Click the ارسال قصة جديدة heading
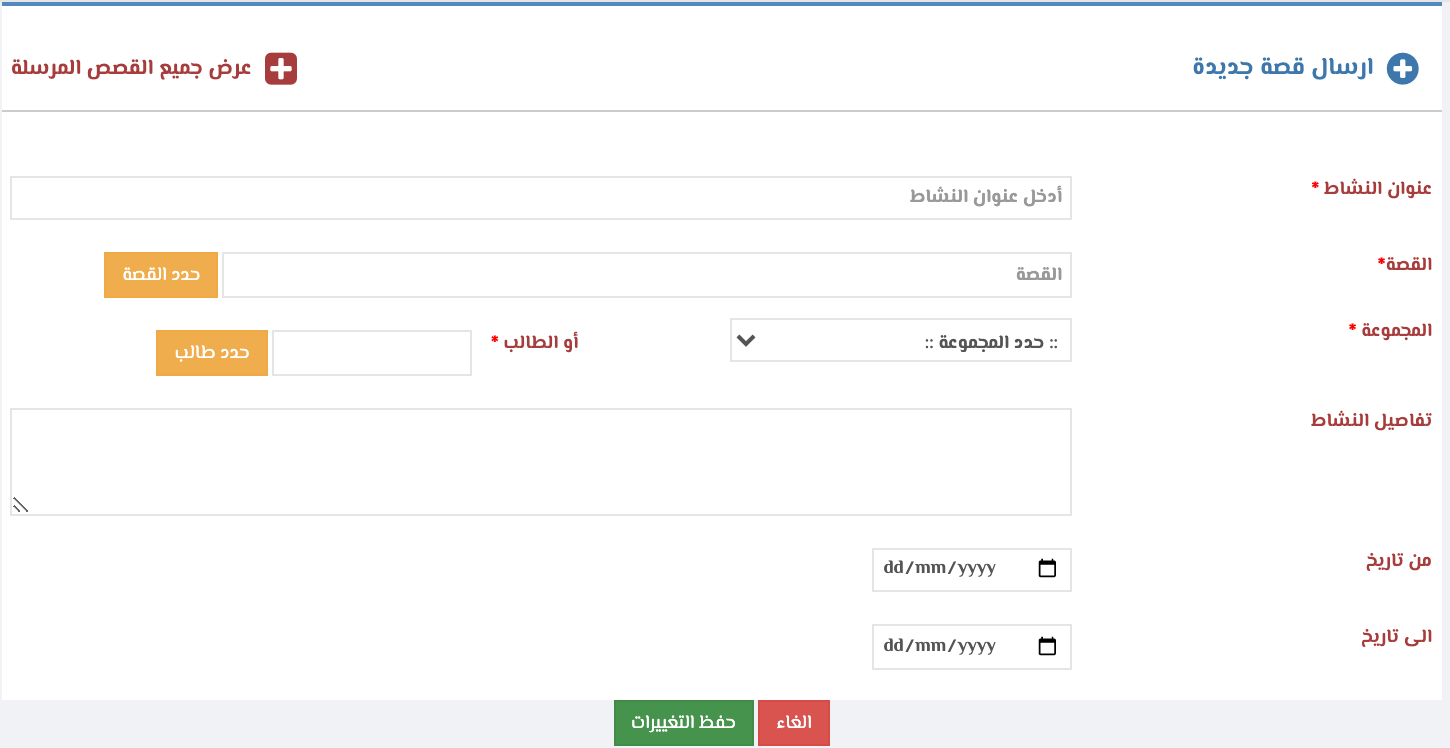The height and width of the screenshot is (748, 1450). click(1283, 68)
